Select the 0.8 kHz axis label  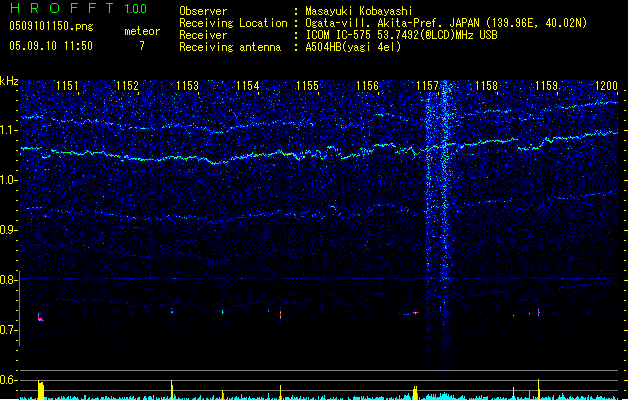[x=9, y=280]
